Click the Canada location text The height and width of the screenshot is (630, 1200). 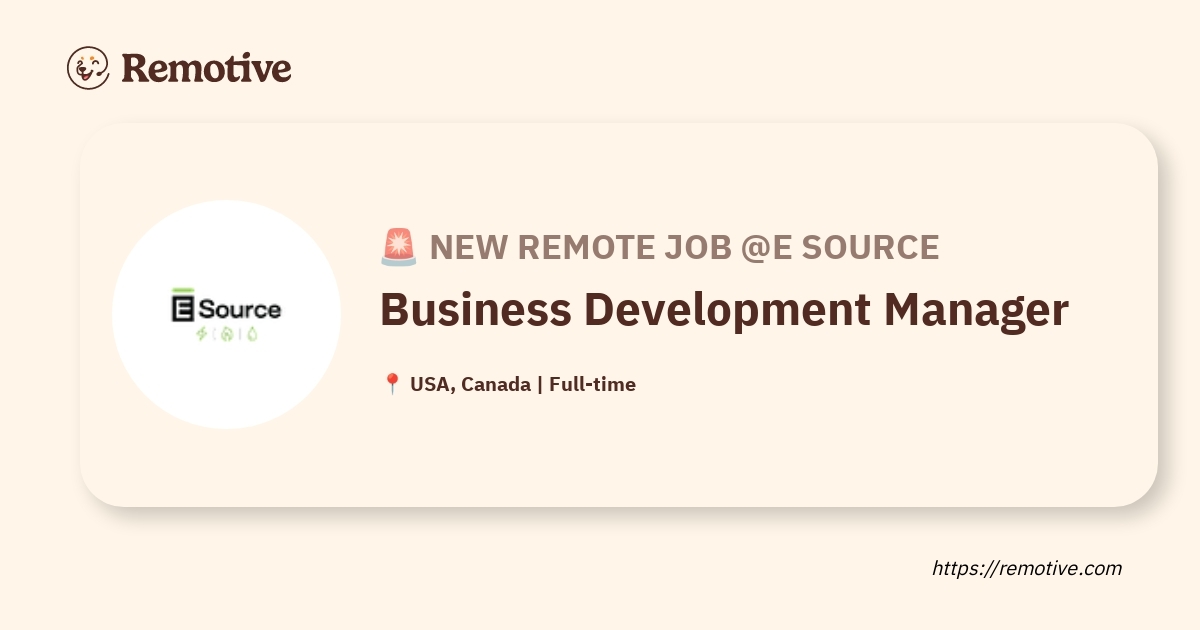(496, 384)
